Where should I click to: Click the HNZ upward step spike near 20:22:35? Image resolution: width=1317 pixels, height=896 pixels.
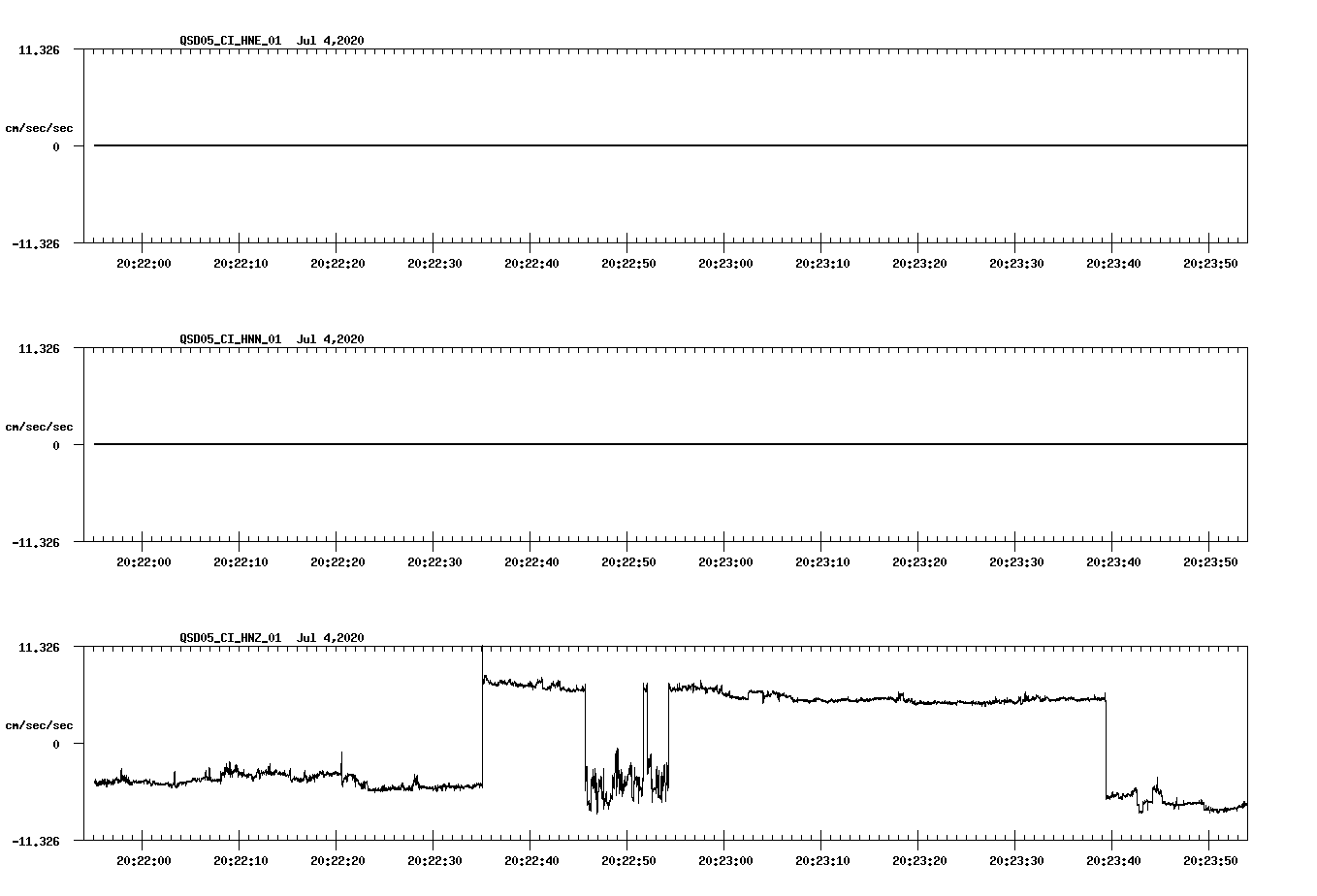pyautogui.click(x=482, y=718)
